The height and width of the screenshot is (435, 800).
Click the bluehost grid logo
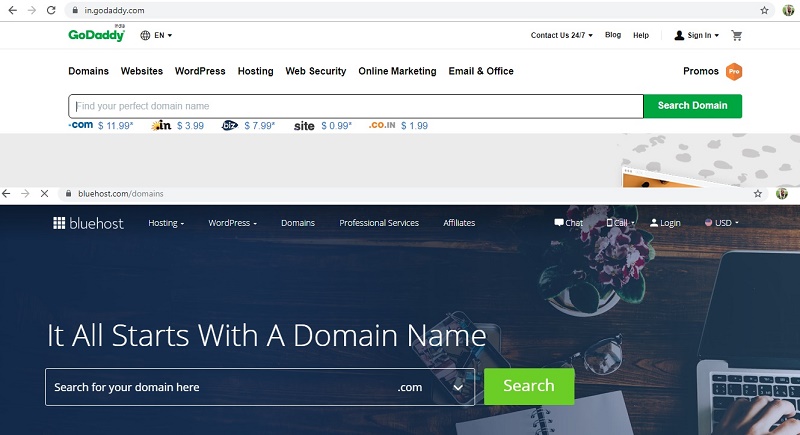[59, 223]
